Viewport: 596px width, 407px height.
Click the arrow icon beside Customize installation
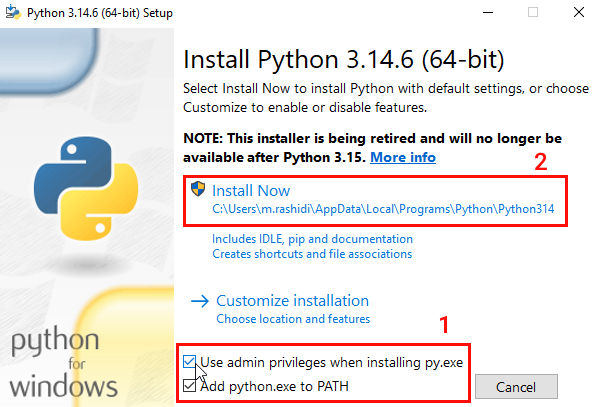(200, 301)
